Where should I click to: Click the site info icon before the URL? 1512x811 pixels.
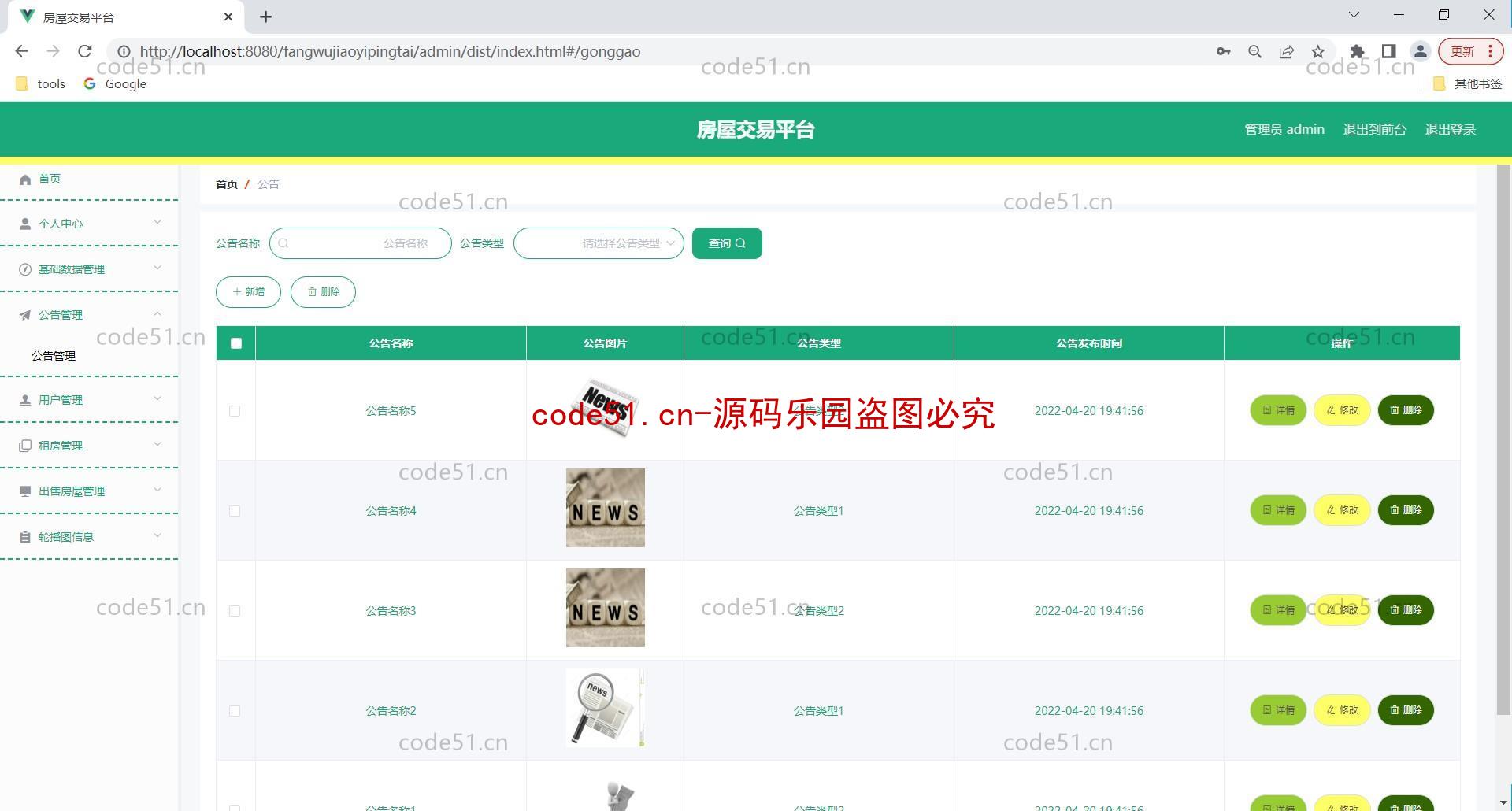tap(124, 51)
